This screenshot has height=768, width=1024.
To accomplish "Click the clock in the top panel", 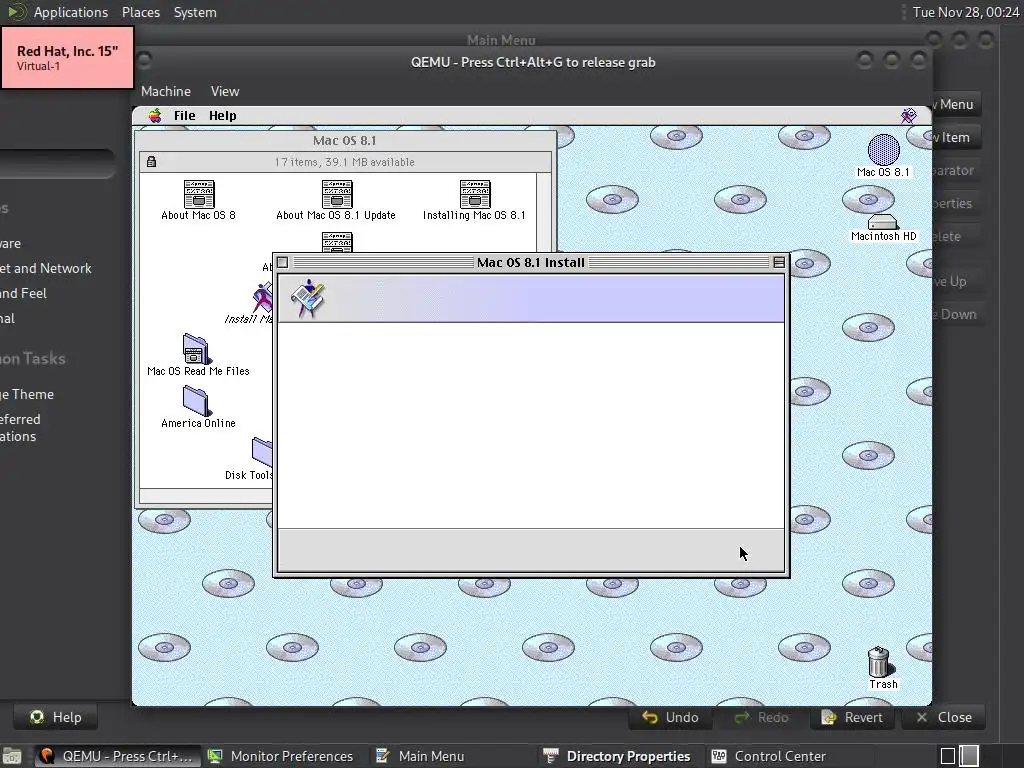I will [966, 12].
